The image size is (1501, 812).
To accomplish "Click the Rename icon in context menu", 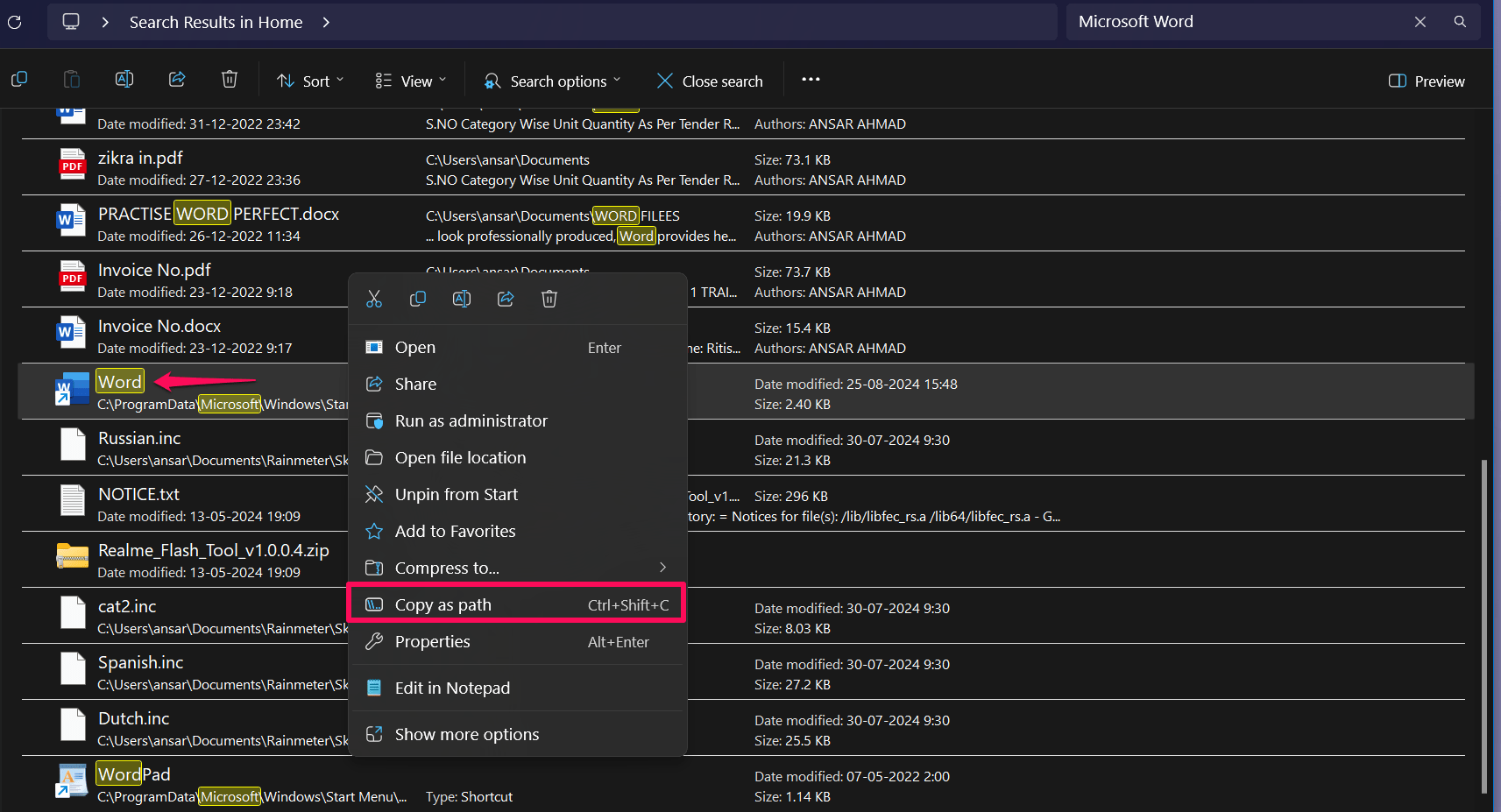I will point(462,299).
